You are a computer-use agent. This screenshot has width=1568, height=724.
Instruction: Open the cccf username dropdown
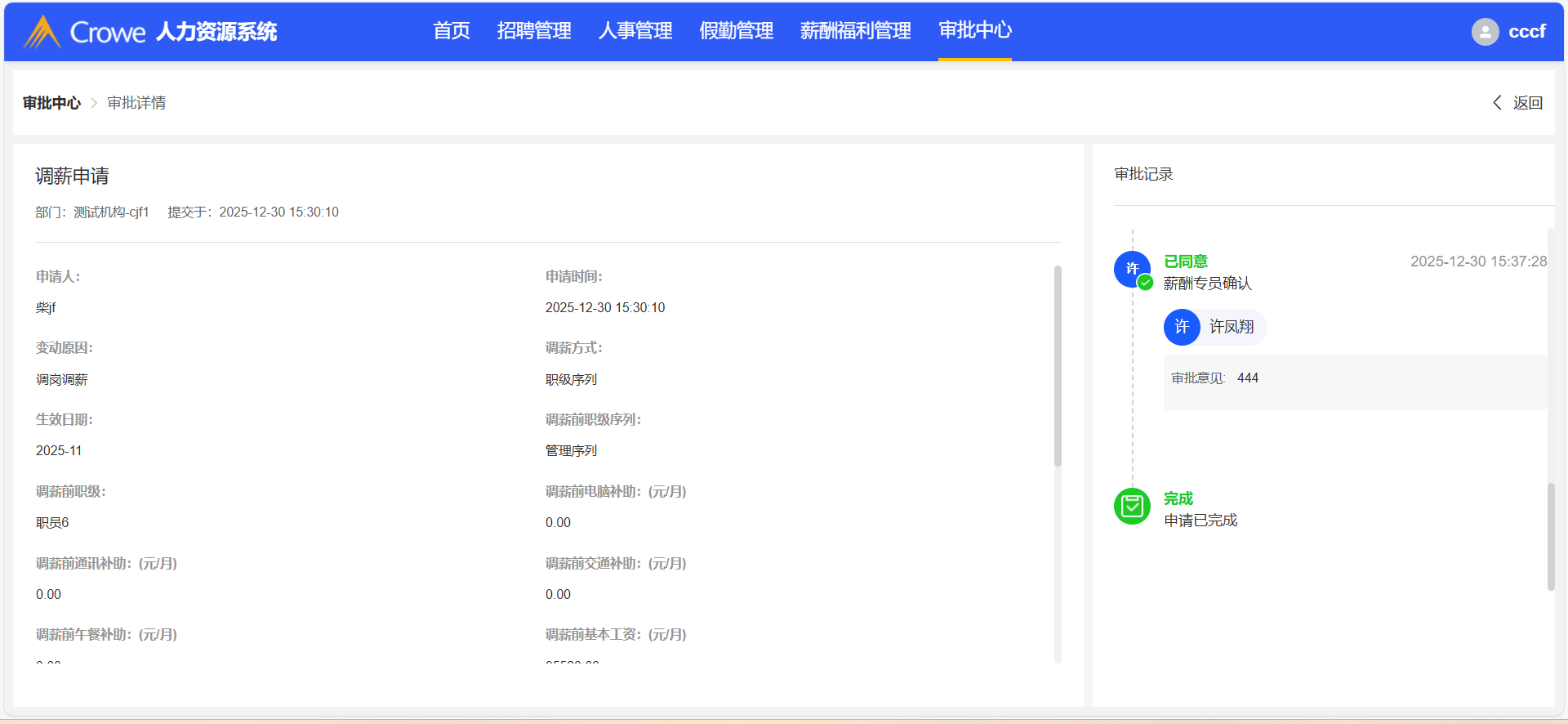coord(1526,32)
